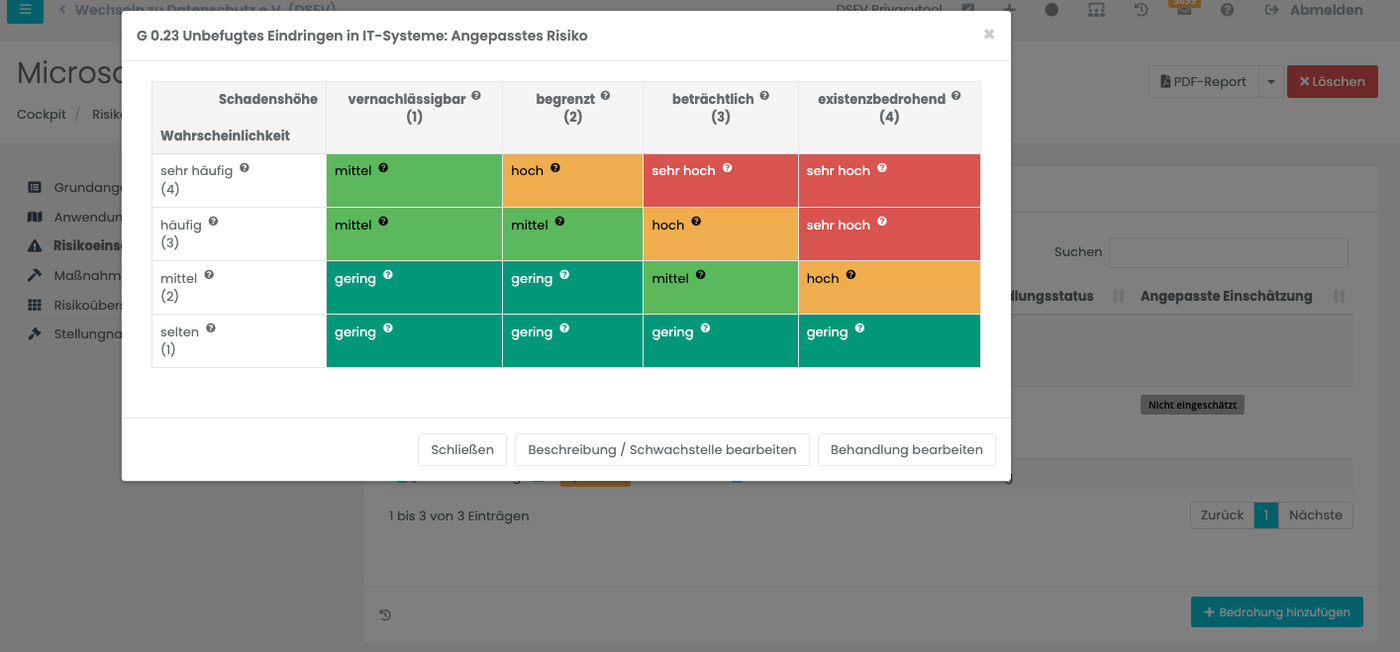Viewport: 1400px width, 652px height.
Task: Click help icon next to 'beträchtlich' header
Action: click(x=764, y=96)
